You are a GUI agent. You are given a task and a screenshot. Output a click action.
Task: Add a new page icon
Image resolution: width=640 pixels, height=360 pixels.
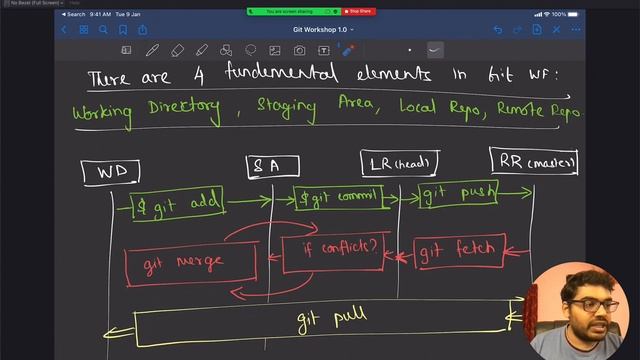coord(537,29)
